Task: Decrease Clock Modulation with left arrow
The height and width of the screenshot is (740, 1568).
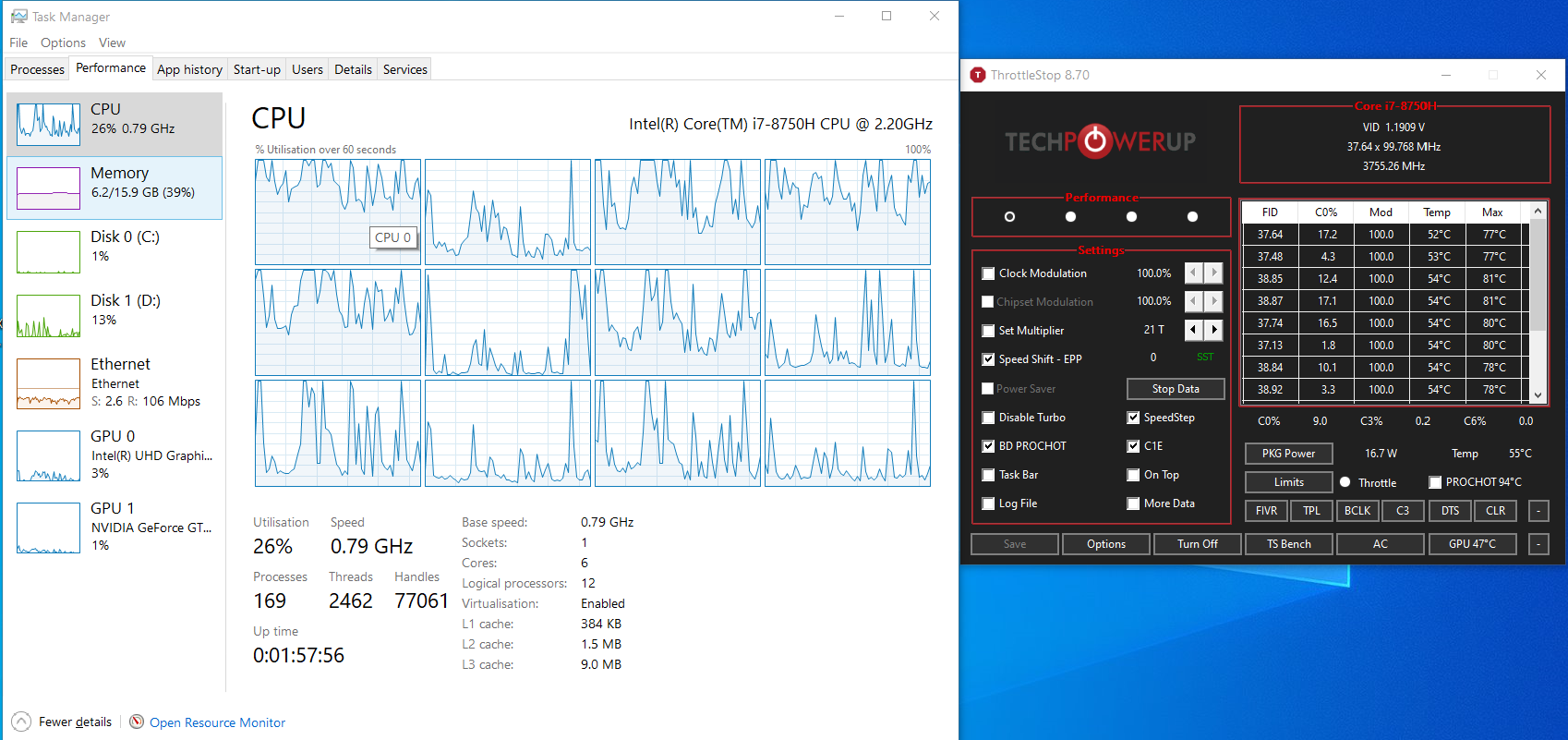Action: click(1193, 273)
